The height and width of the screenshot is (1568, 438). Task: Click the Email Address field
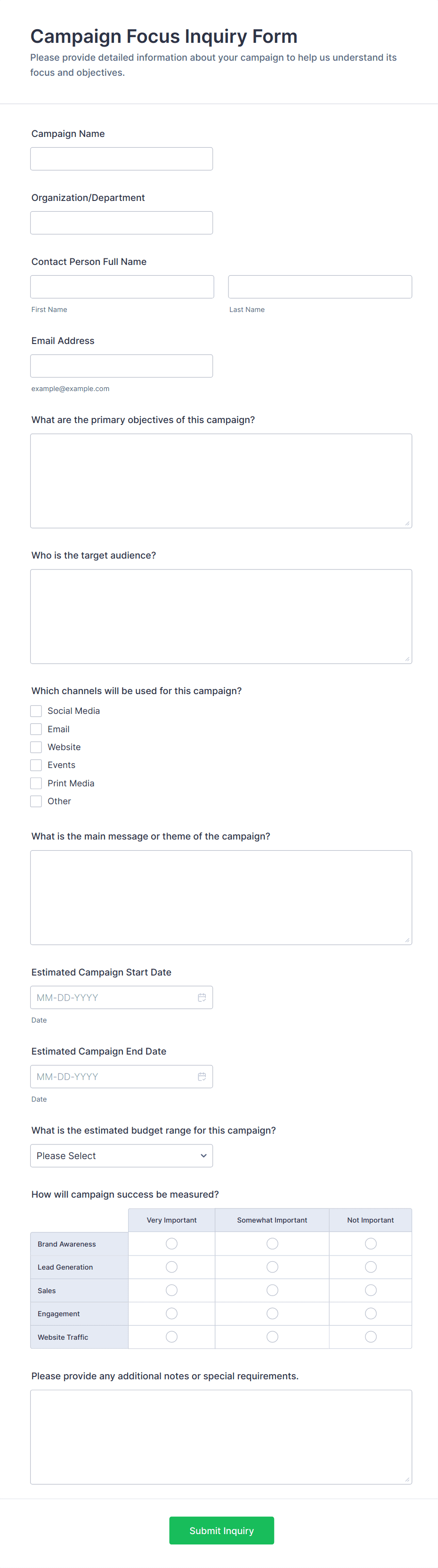[121, 365]
